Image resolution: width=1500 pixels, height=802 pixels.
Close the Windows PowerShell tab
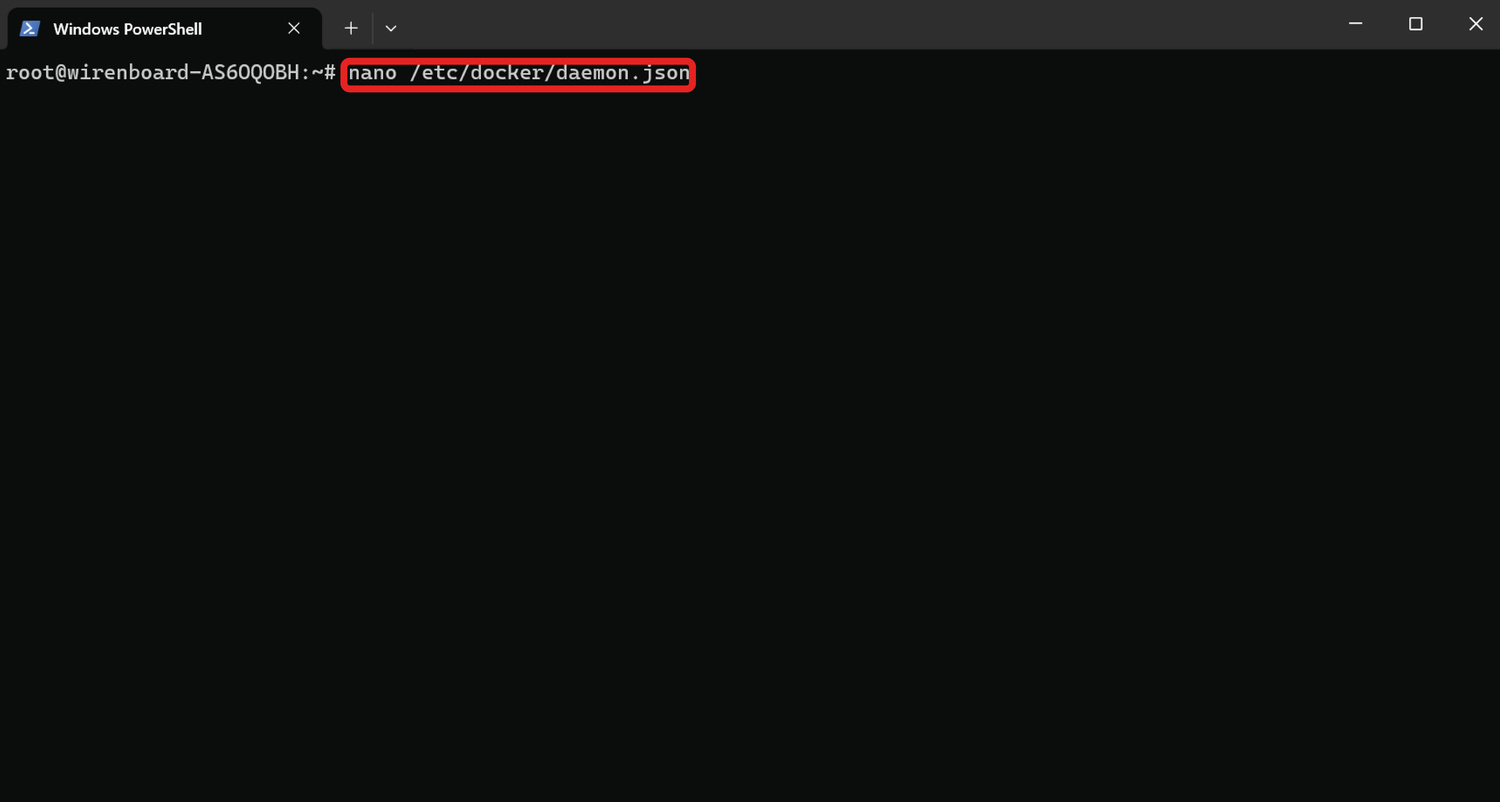point(294,29)
